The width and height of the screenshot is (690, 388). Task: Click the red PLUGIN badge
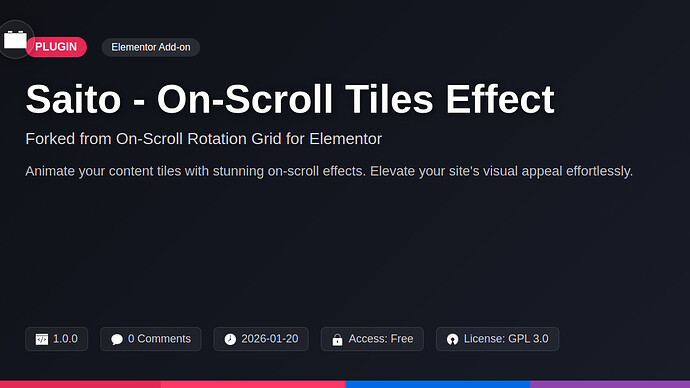pyautogui.click(x=56, y=47)
